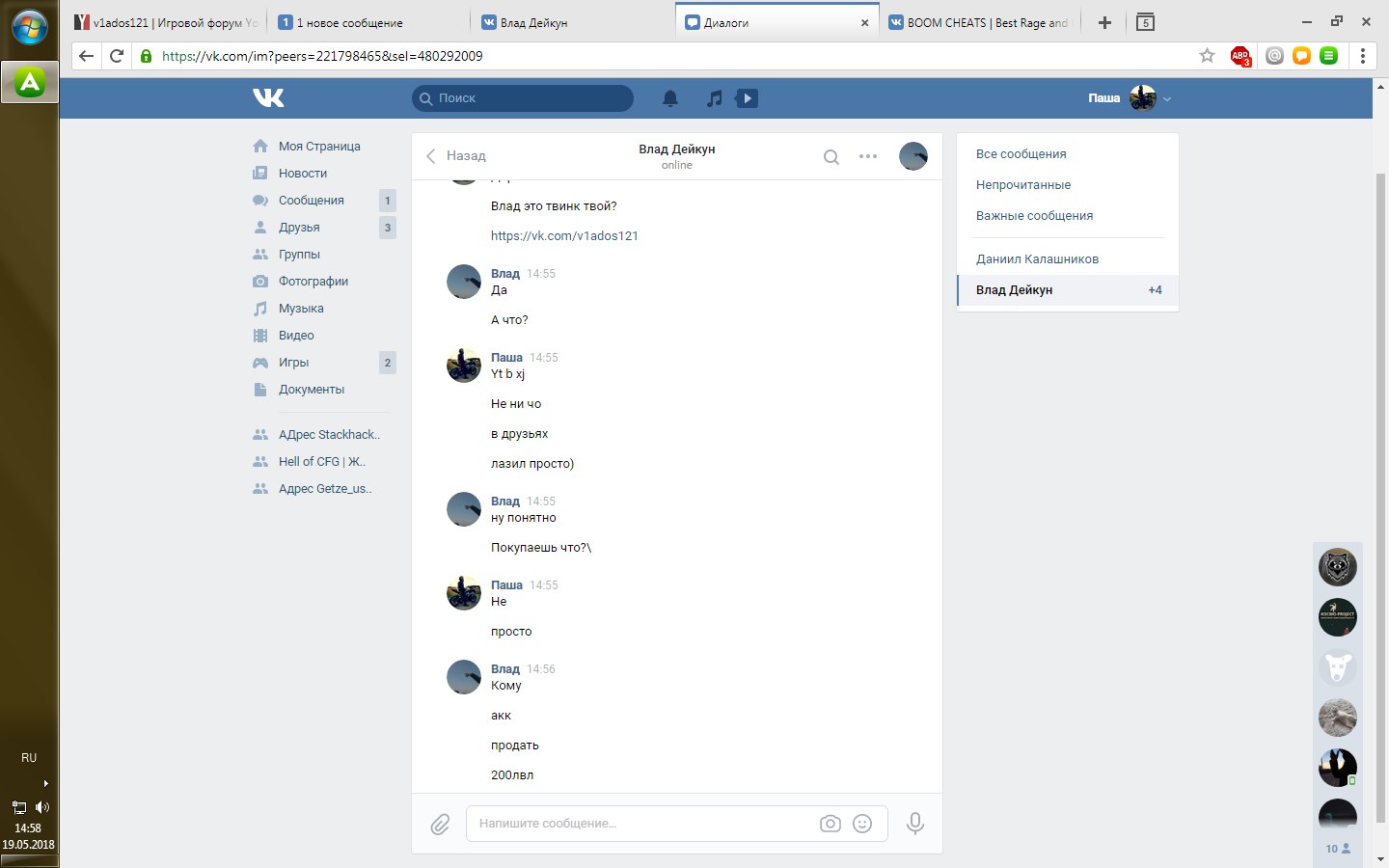Viewport: 1389px width, 868px height.
Task: Click the page scrollbar down arrow
Action: 1380,859
